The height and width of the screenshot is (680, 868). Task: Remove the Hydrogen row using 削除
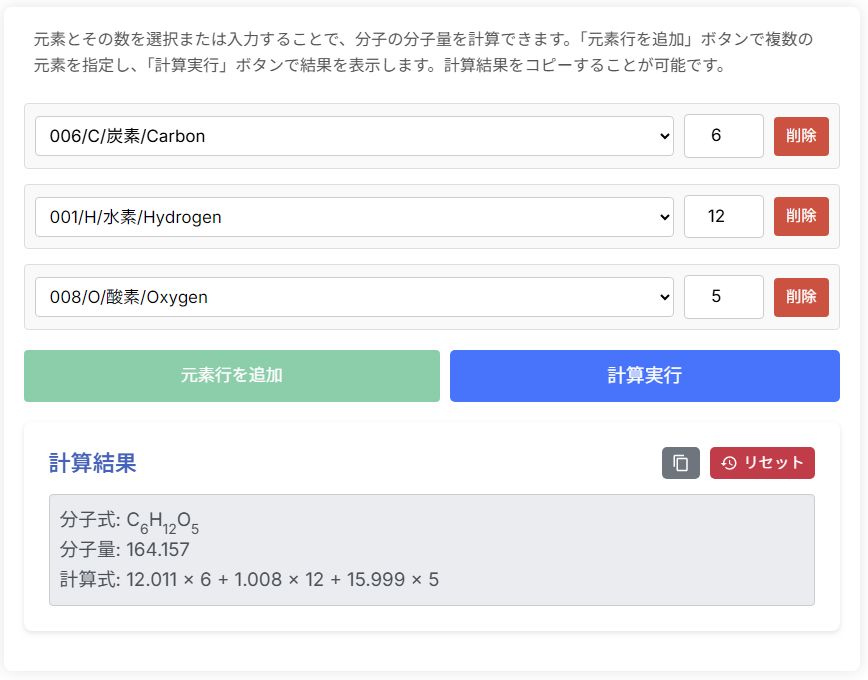(801, 217)
